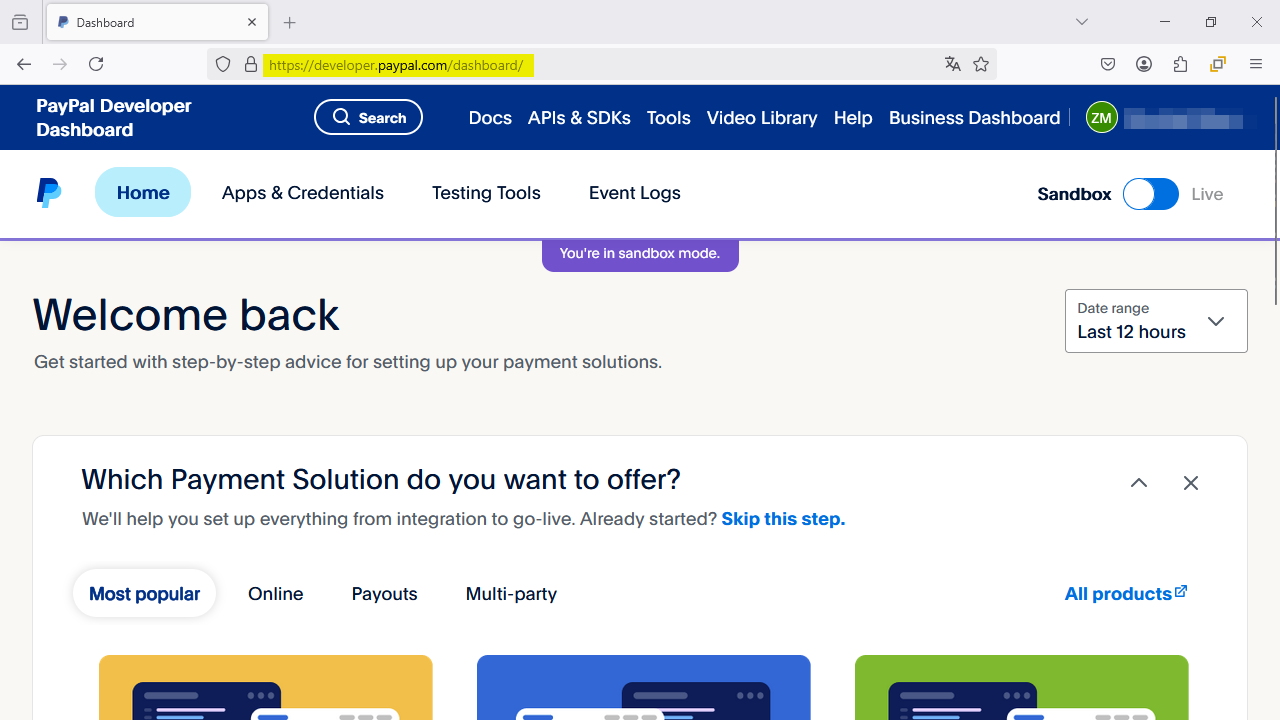Screen dimensions: 1280x720
Task: Open the Business Dashboard link
Action: (x=974, y=118)
